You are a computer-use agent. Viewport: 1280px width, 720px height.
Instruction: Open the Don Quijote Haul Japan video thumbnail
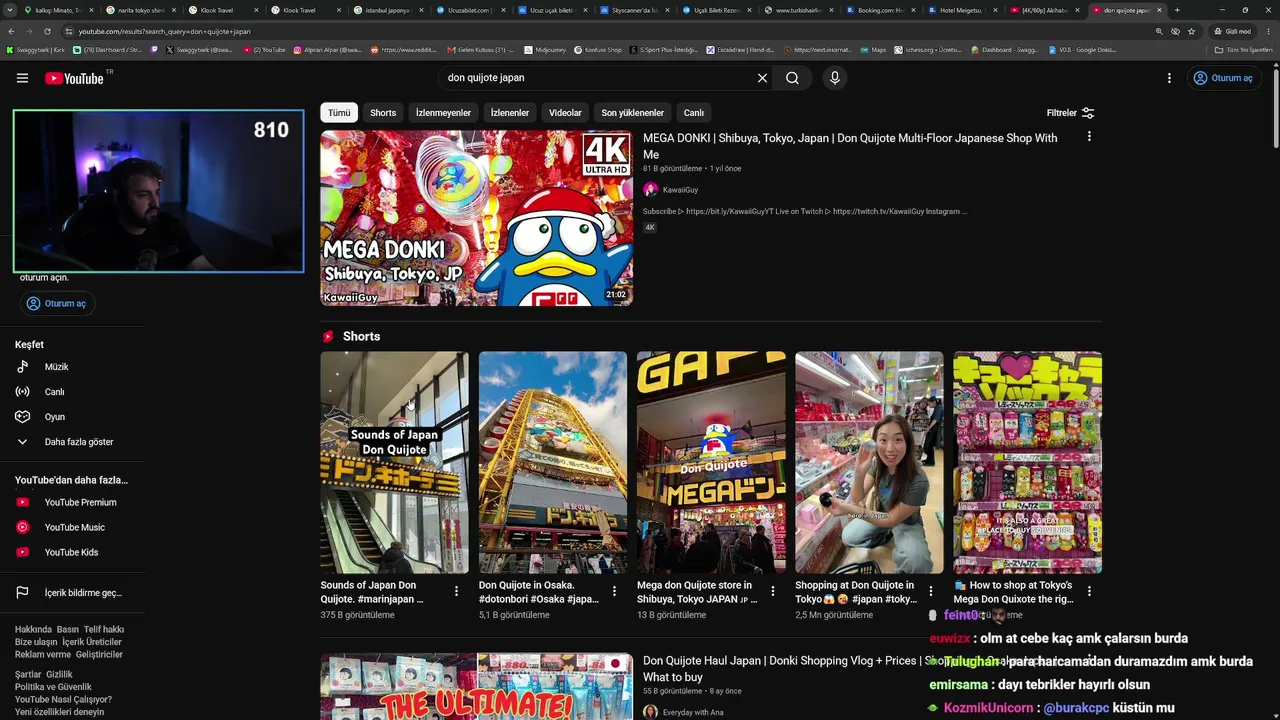(476, 686)
